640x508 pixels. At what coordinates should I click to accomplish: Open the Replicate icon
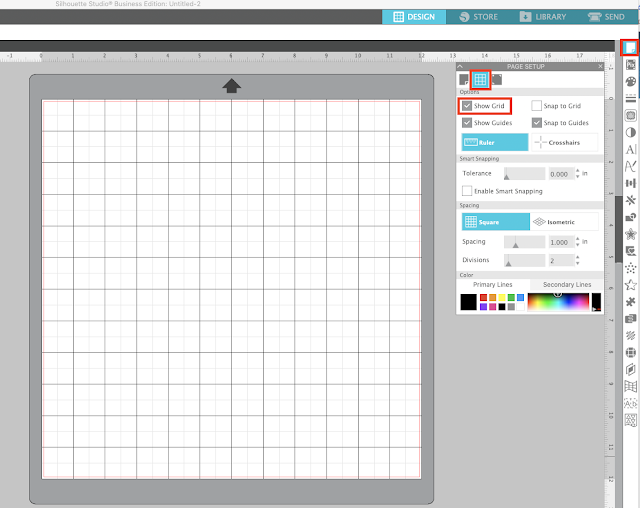(631, 200)
